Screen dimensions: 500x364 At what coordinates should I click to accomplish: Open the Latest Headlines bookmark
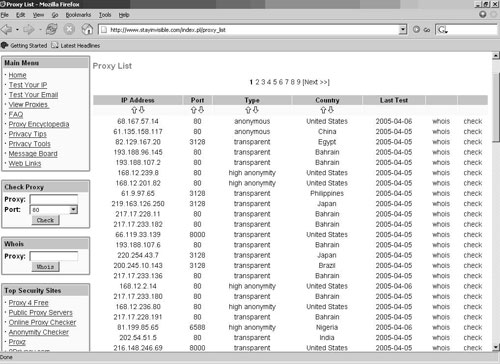76,45
